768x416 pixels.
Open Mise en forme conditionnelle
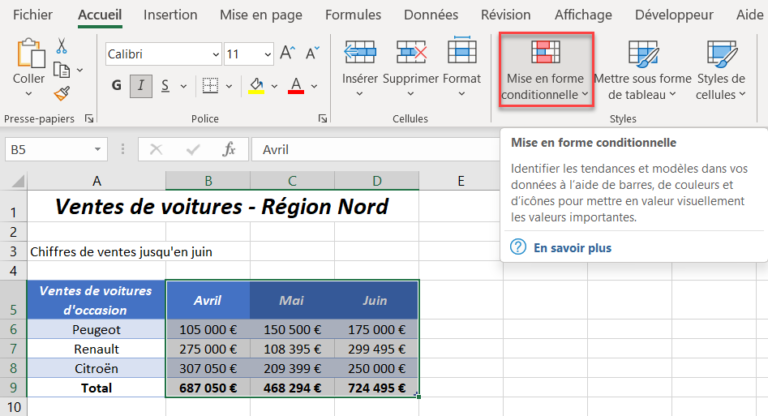point(546,70)
